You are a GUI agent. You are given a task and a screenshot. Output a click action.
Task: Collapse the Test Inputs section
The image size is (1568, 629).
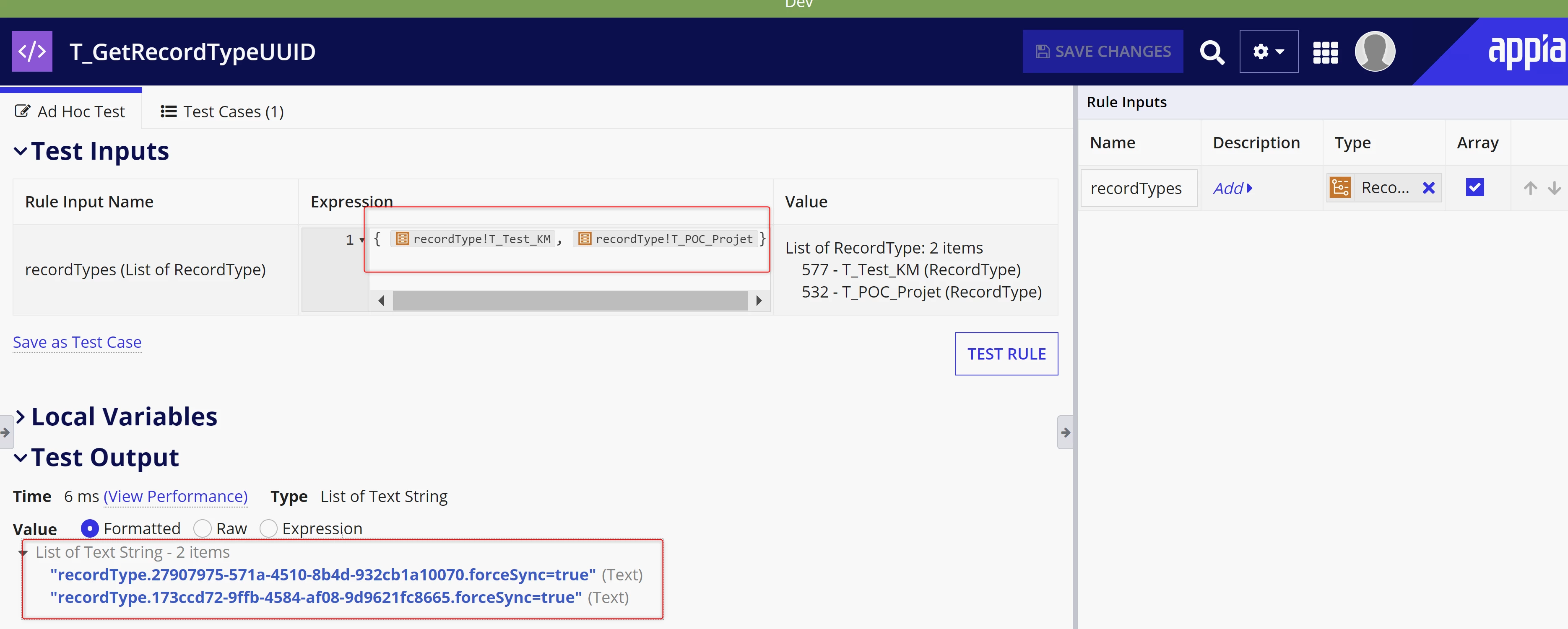[x=20, y=151]
